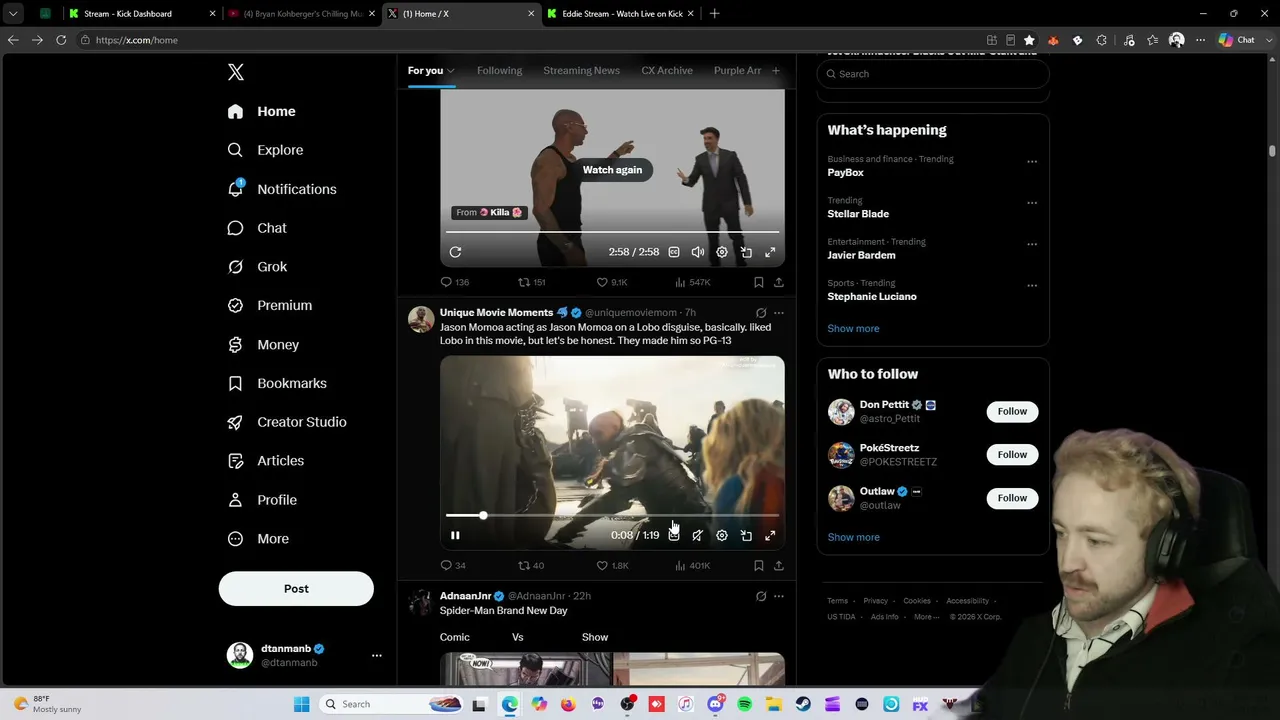Click the X logo in the sidebar
Image resolution: width=1280 pixels, height=720 pixels.
coord(235,72)
